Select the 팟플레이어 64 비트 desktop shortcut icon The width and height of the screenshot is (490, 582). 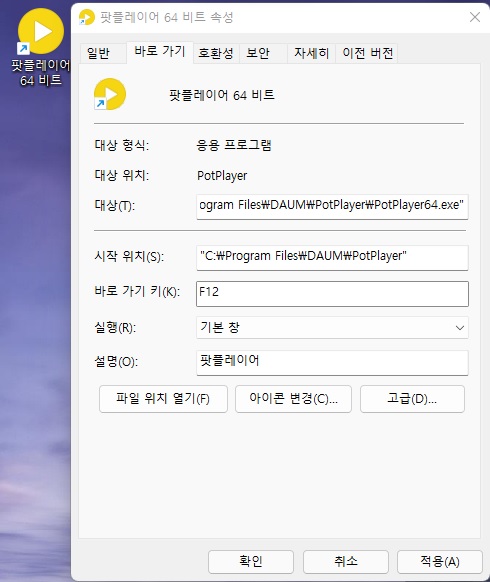click(40, 47)
